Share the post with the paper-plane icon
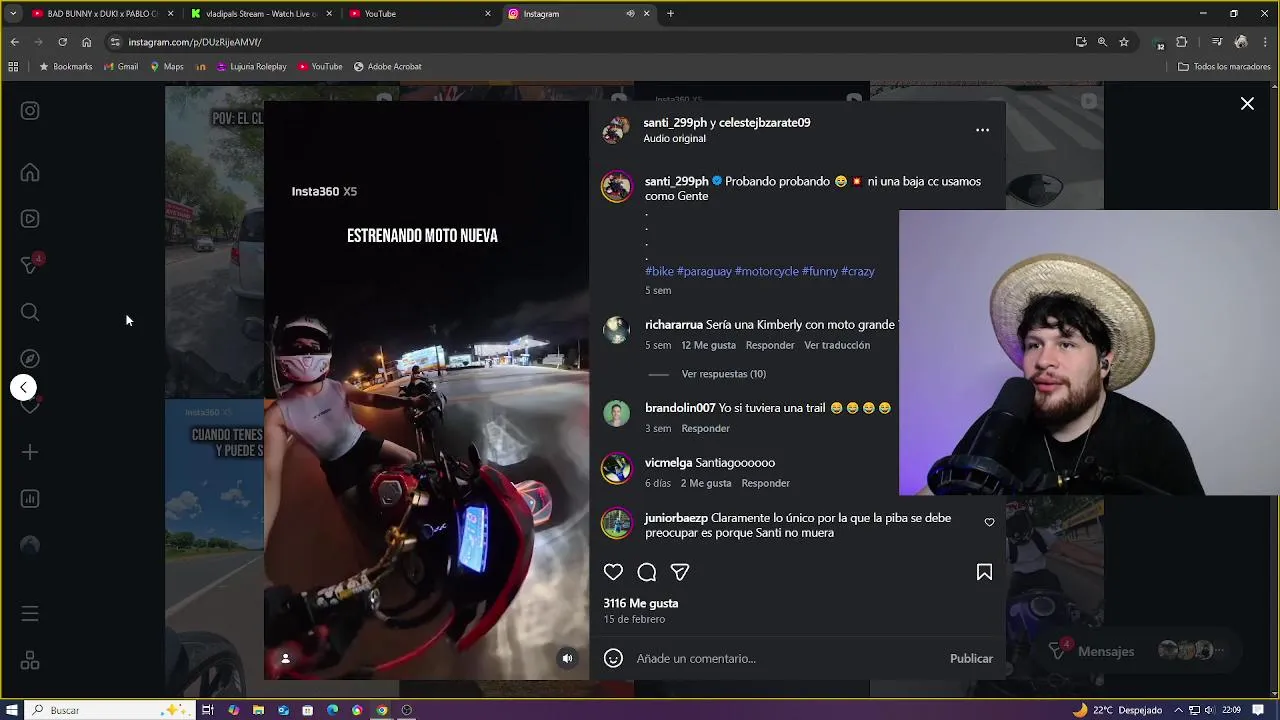The width and height of the screenshot is (1280, 720). click(x=680, y=572)
